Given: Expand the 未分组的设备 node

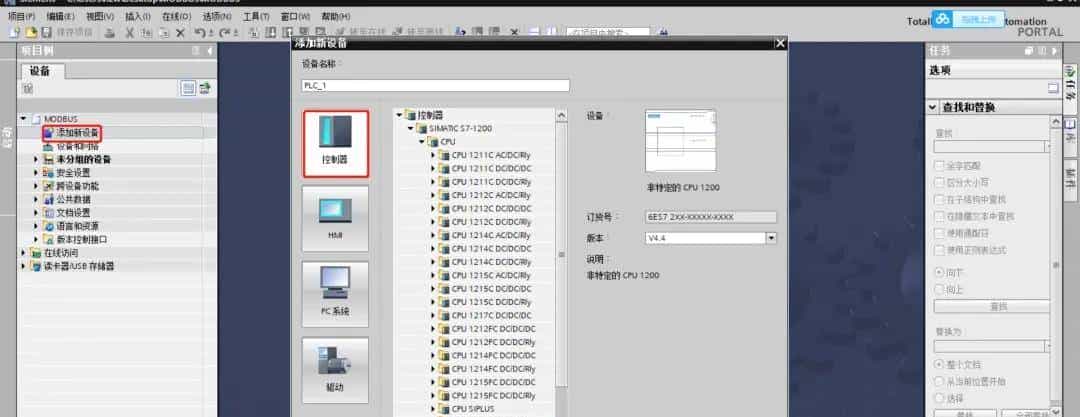Looking at the screenshot, I should 36,159.
